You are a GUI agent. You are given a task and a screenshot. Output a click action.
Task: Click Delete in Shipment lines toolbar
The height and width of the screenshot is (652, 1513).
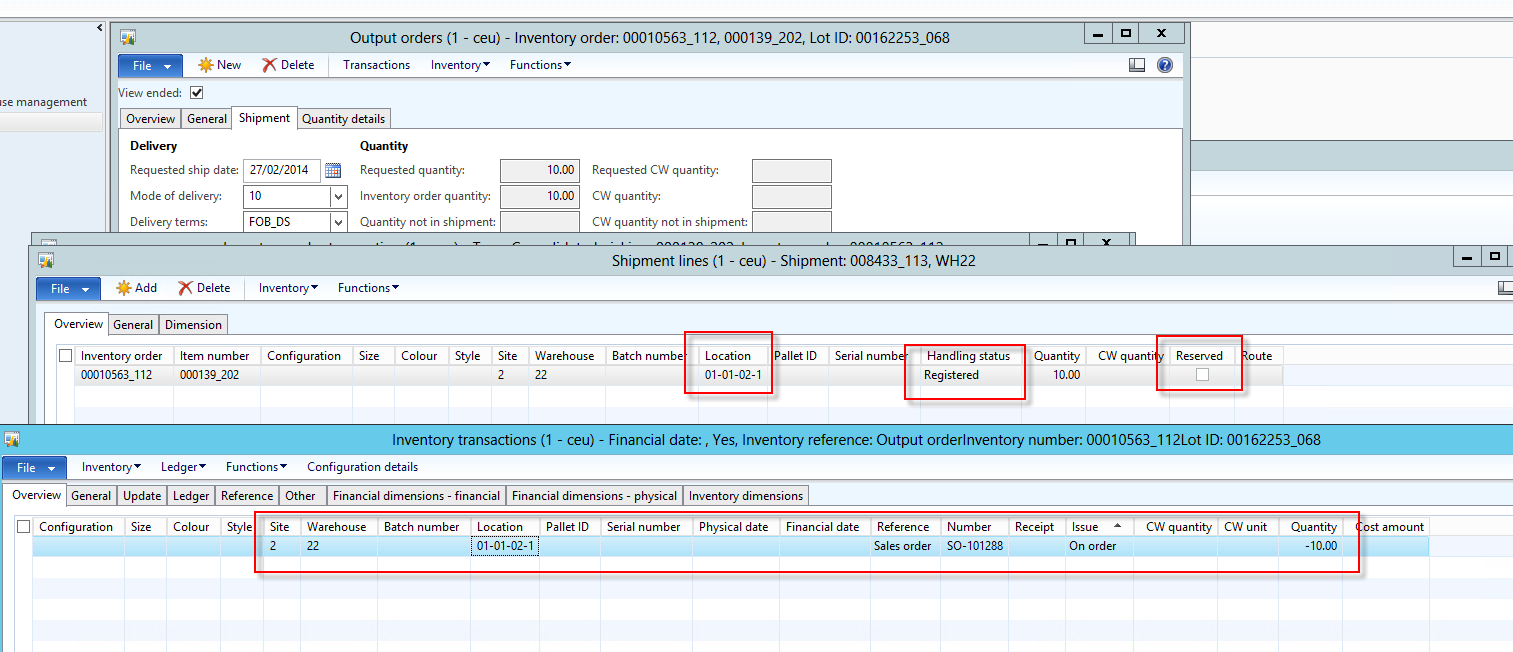(x=204, y=288)
